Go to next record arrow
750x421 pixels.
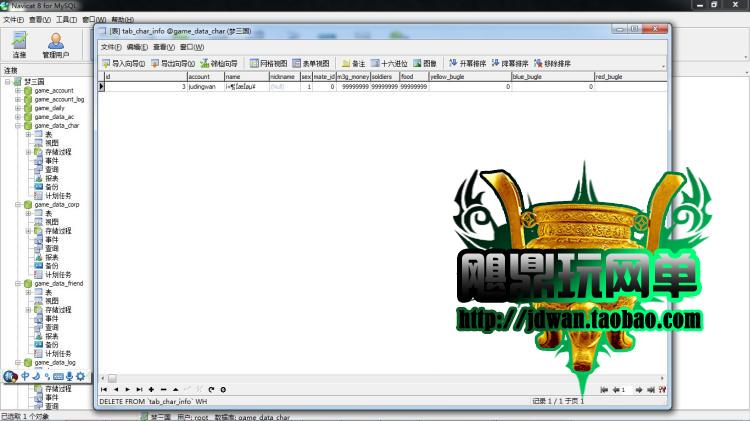[x=128, y=389]
